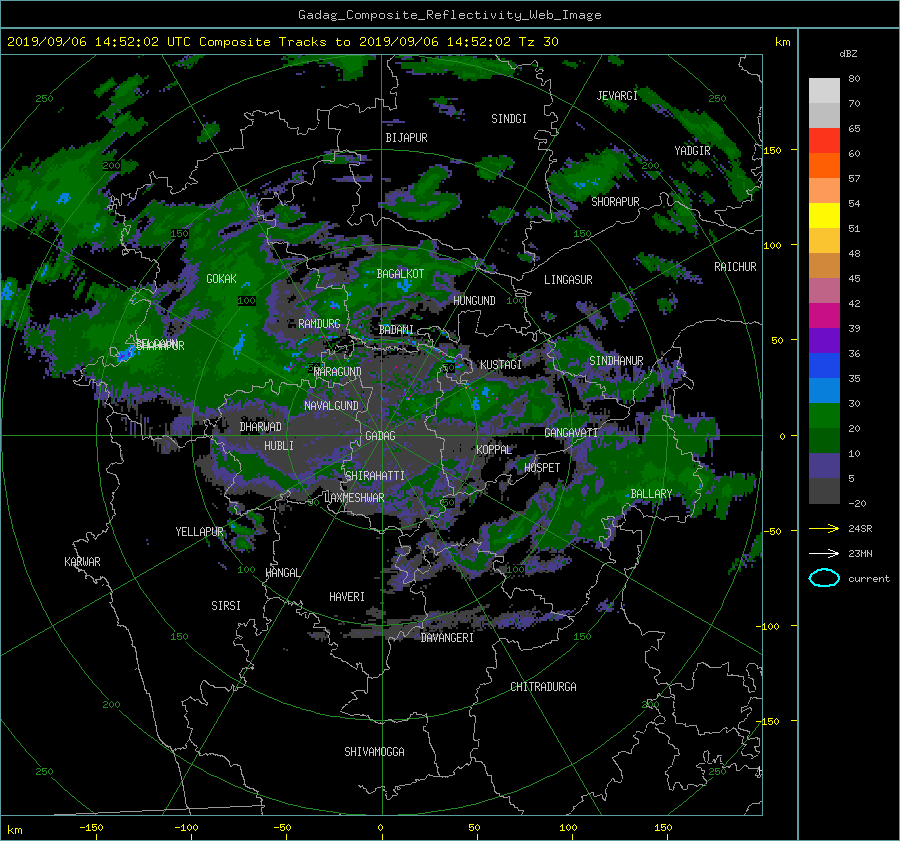Screen dimensions: 900x841
Task: Click the 80 dBZ light gray swatch
Action: [824, 90]
